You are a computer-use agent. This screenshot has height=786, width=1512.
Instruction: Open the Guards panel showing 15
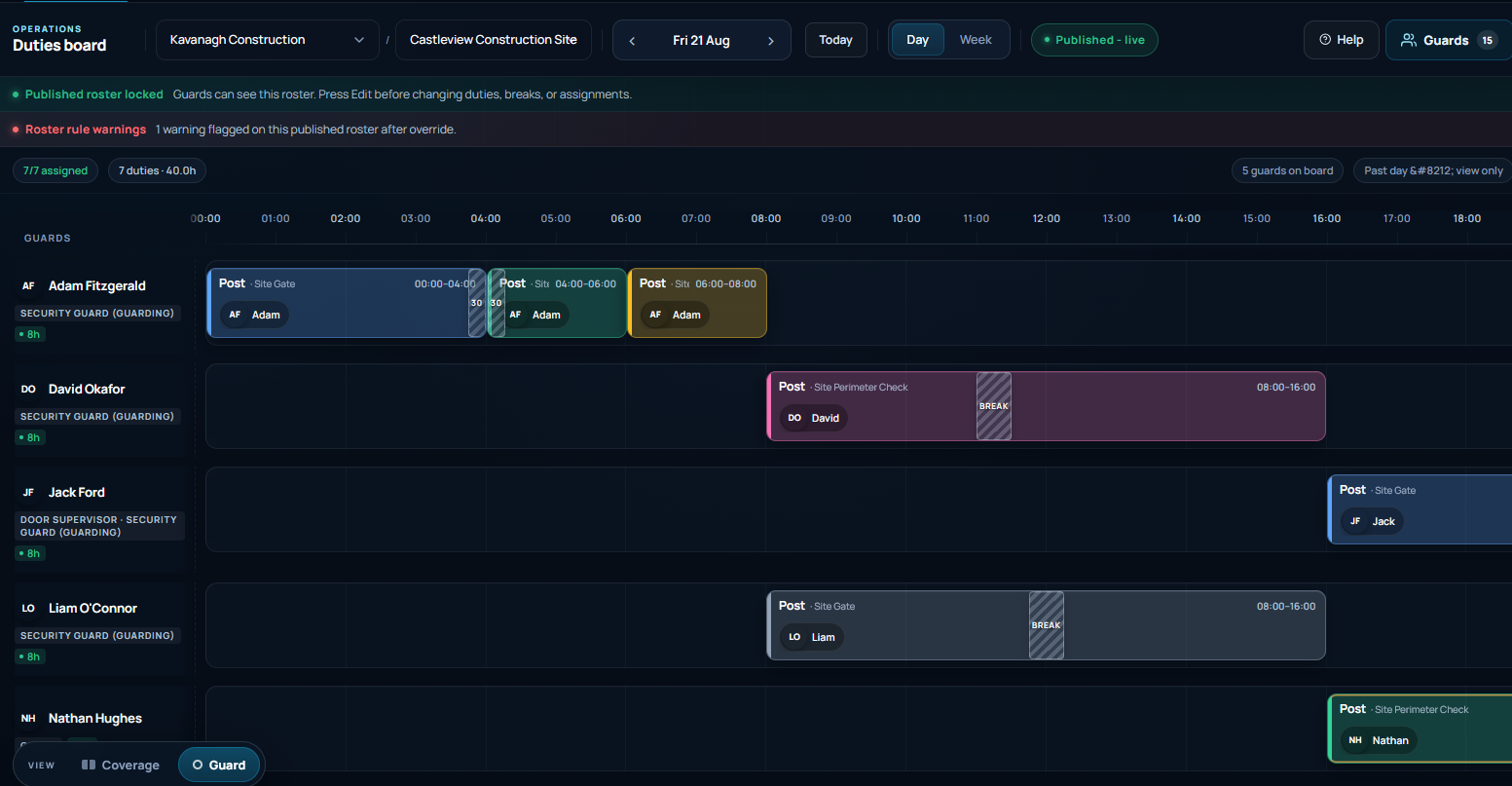coord(1448,40)
